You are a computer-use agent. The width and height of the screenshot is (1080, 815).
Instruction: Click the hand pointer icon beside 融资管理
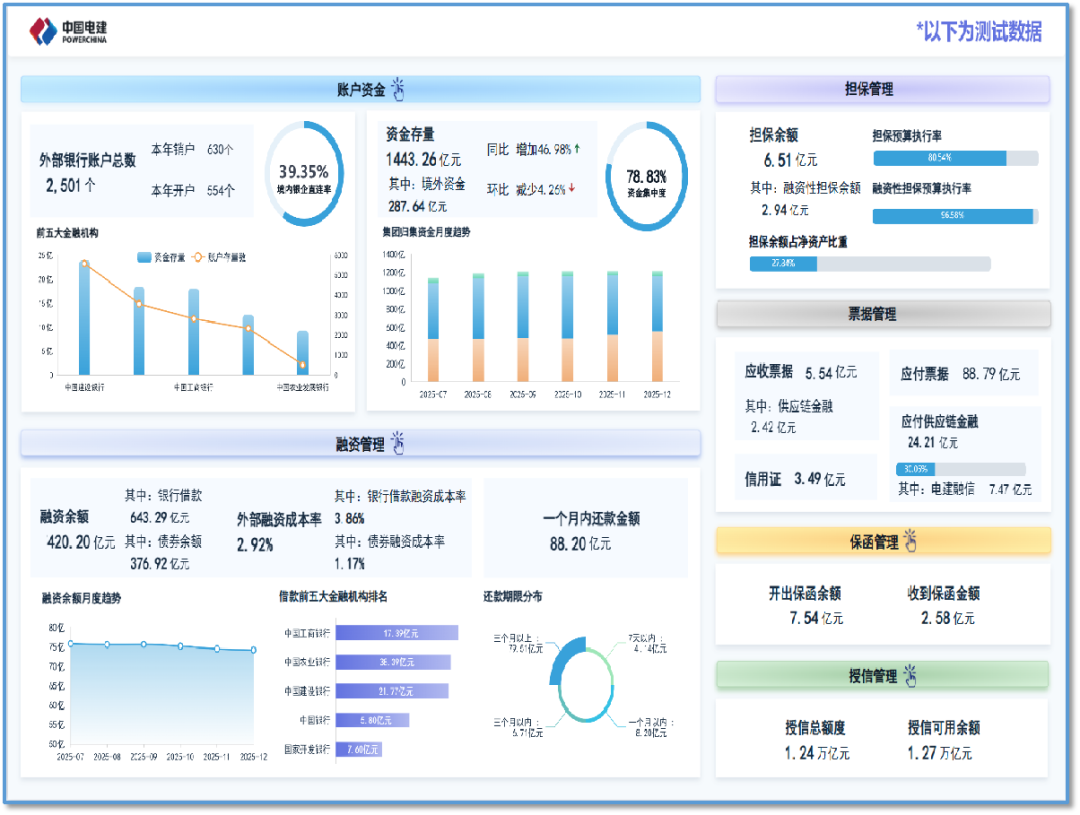398,443
